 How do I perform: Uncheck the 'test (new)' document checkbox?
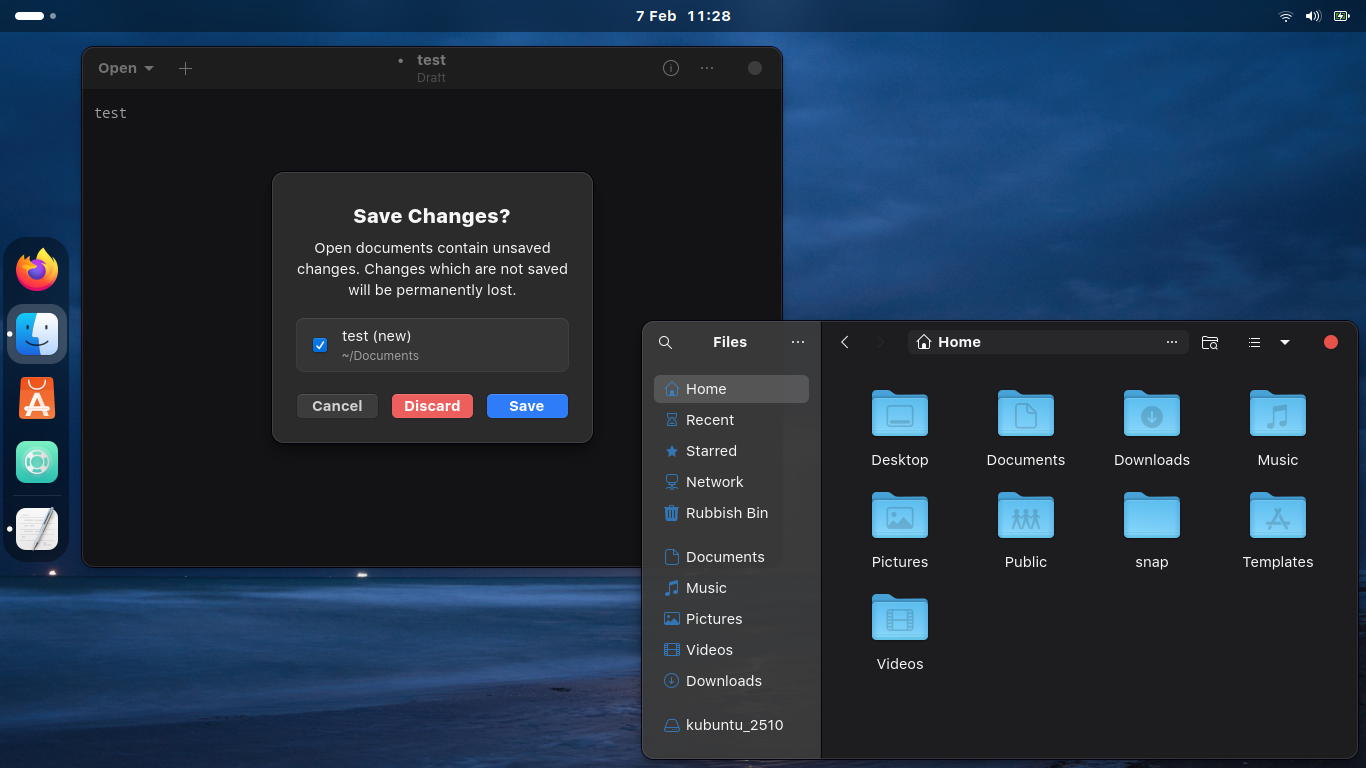pyautogui.click(x=320, y=345)
